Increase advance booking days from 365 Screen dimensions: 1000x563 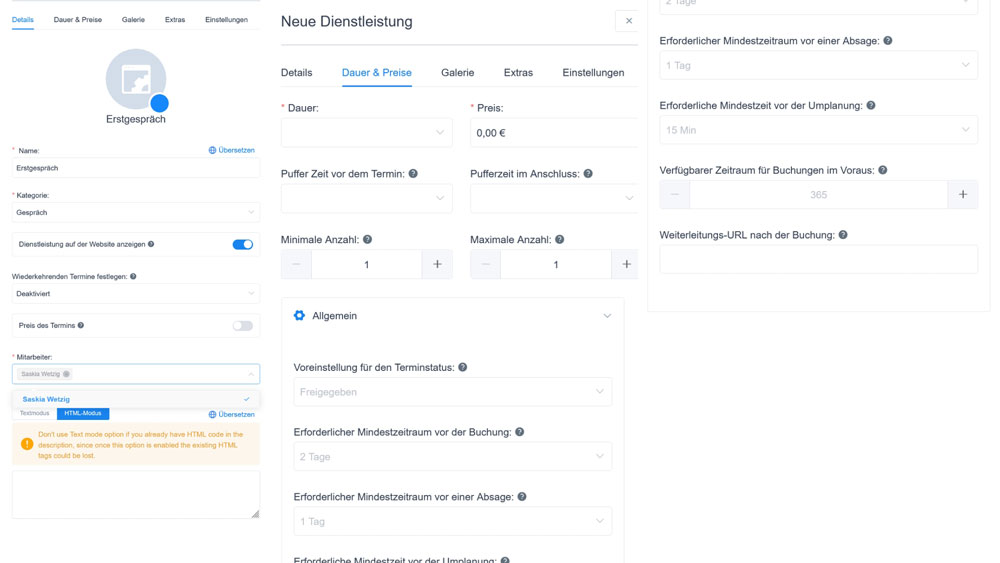[x=962, y=194]
